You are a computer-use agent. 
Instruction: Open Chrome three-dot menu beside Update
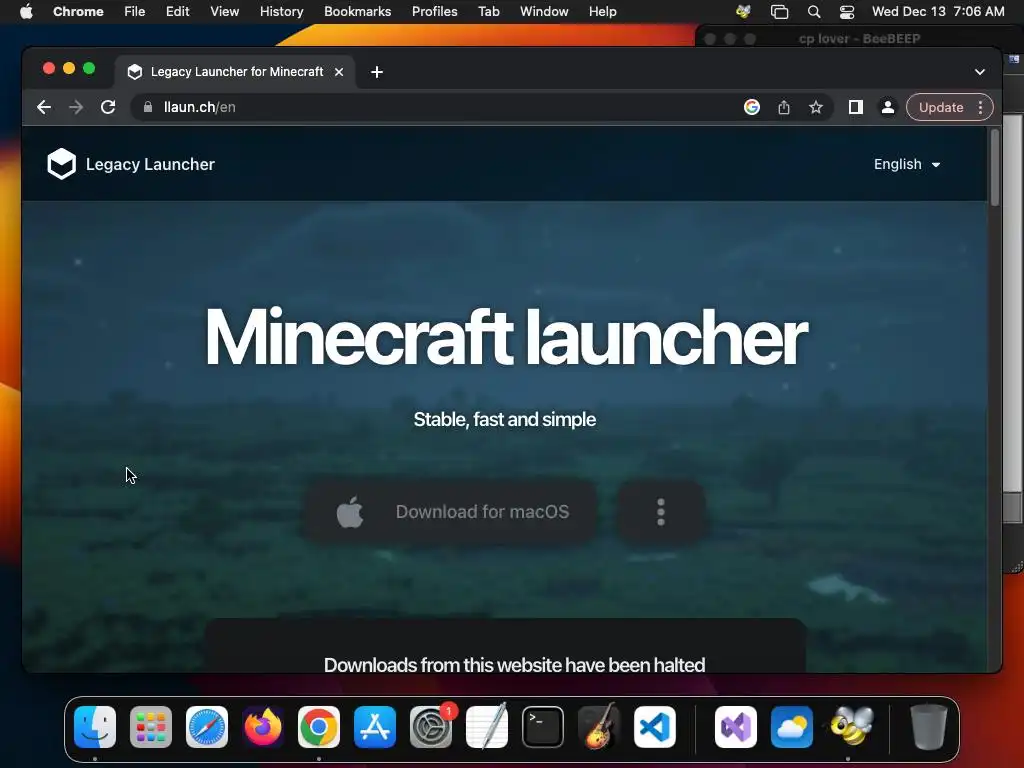[980, 107]
